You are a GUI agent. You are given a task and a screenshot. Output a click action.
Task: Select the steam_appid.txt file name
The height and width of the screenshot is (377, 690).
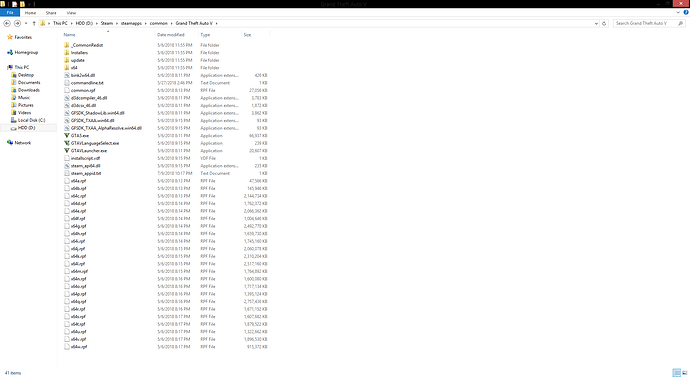86,173
